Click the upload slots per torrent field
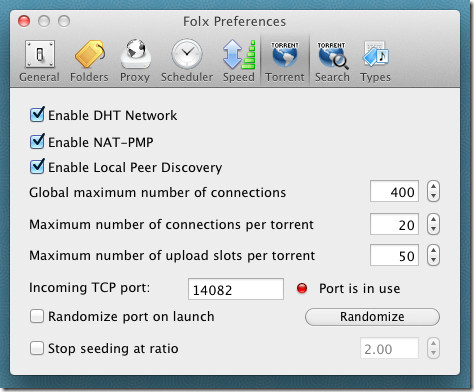474x392 pixels. click(394, 255)
